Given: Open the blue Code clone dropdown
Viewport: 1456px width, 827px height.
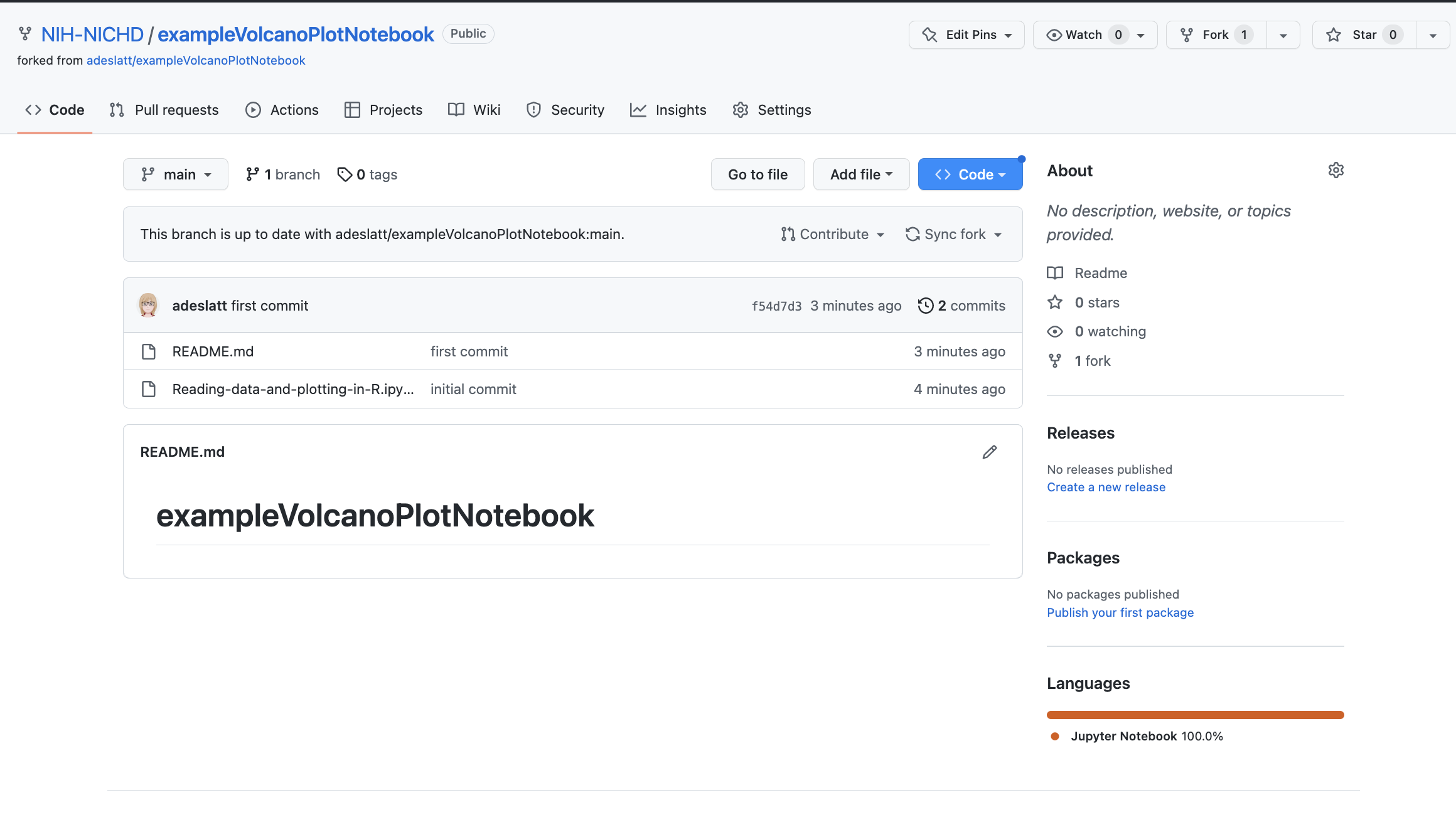Looking at the screenshot, I should tap(970, 174).
